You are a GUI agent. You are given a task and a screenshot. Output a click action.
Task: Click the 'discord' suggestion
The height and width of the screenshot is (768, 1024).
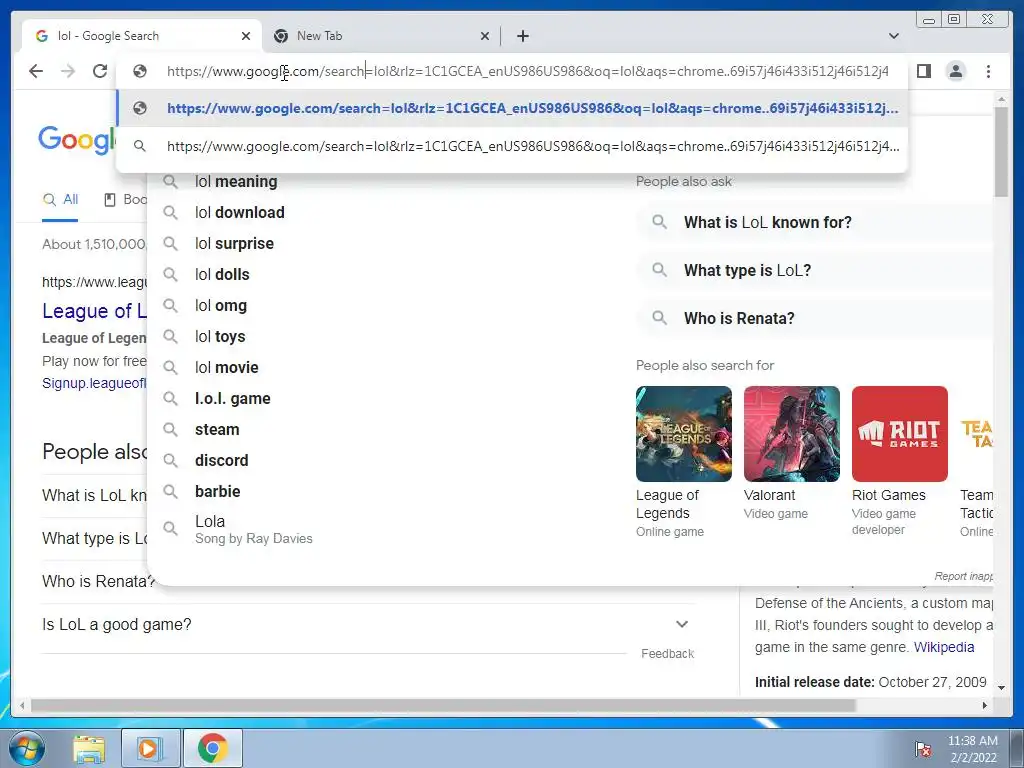(x=221, y=460)
